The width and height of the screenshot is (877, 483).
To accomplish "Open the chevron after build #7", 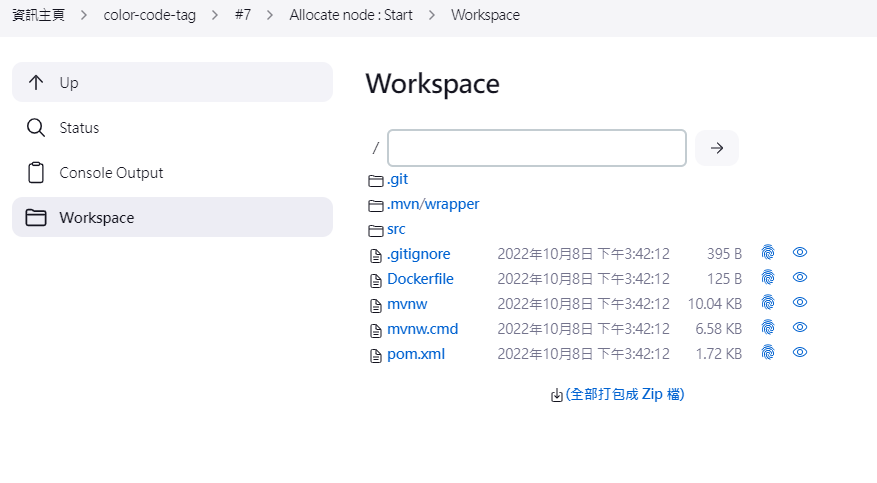I will coord(270,15).
